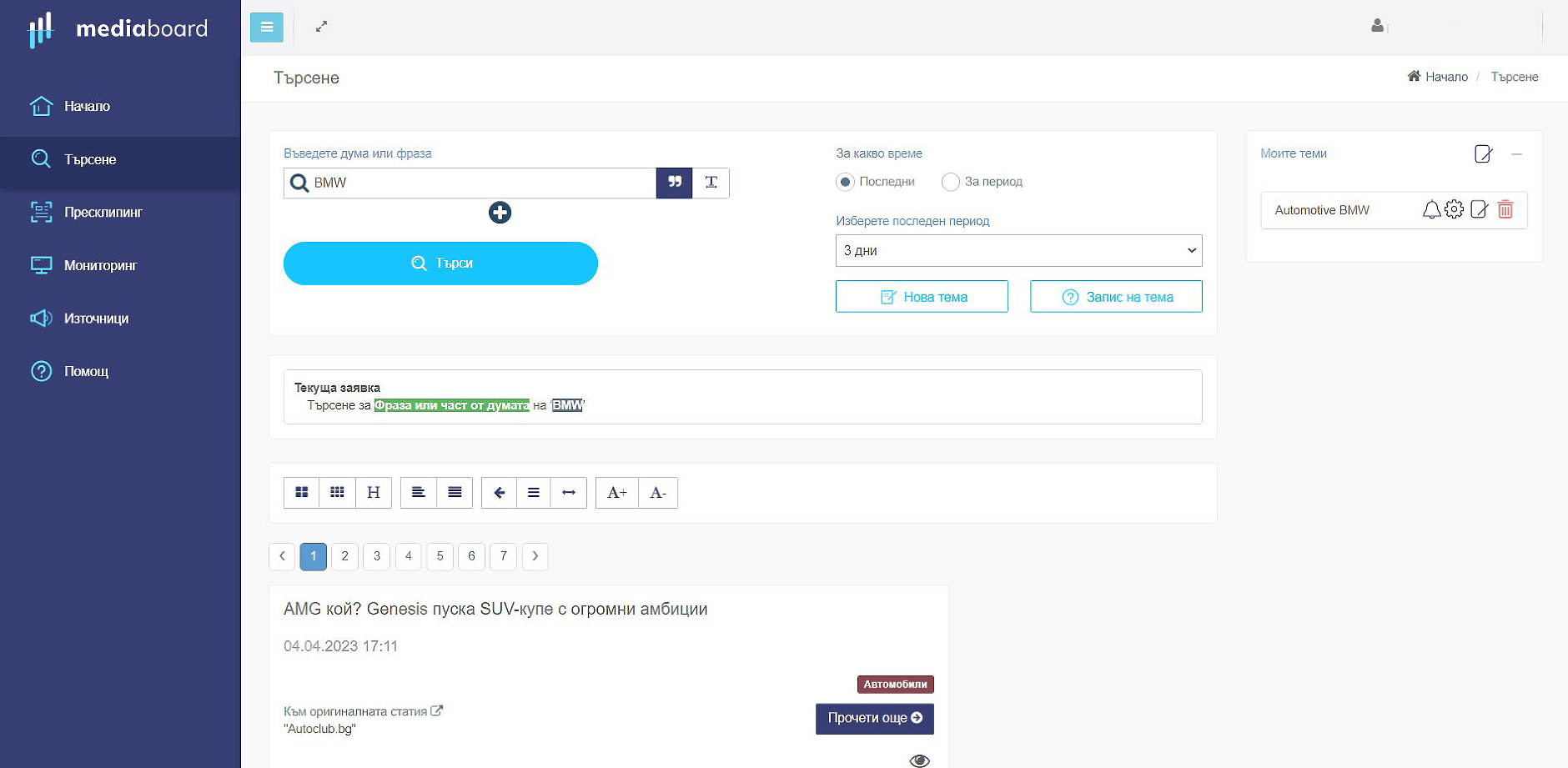This screenshot has height=768, width=1568.
Task: Set left text alignment
Action: pyautogui.click(x=419, y=493)
